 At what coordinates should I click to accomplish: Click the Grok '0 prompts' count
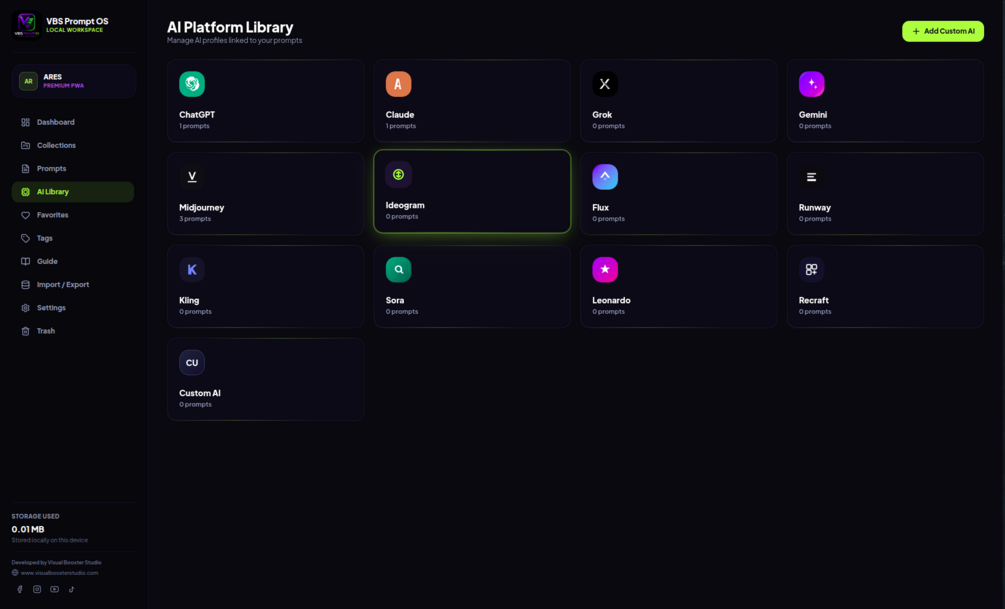[x=608, y=126]
